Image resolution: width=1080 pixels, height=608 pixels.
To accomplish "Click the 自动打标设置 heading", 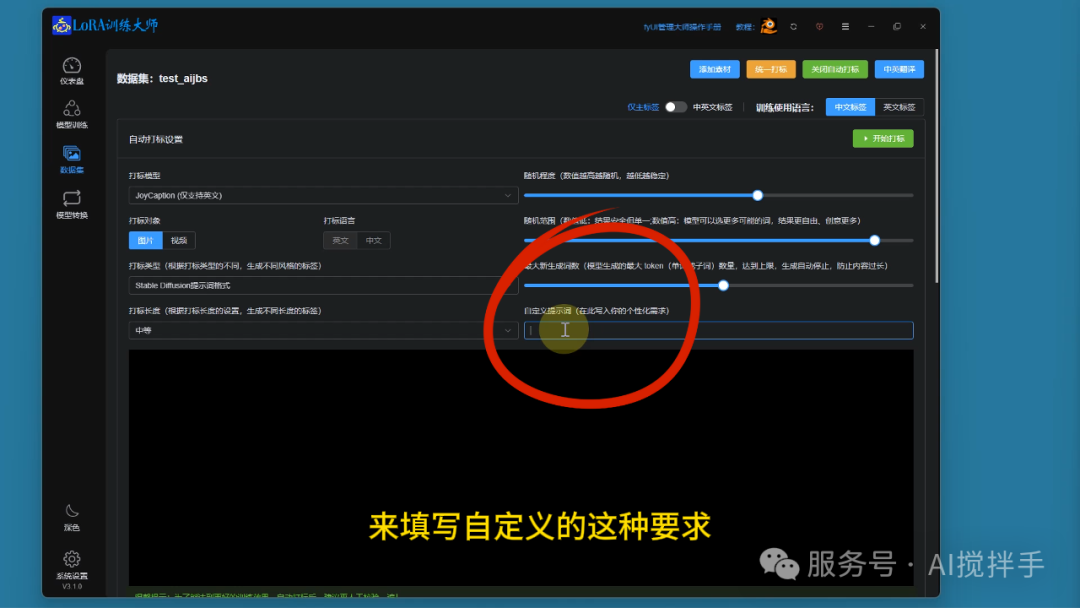I will pyautogui.click(x=156, y=139).
